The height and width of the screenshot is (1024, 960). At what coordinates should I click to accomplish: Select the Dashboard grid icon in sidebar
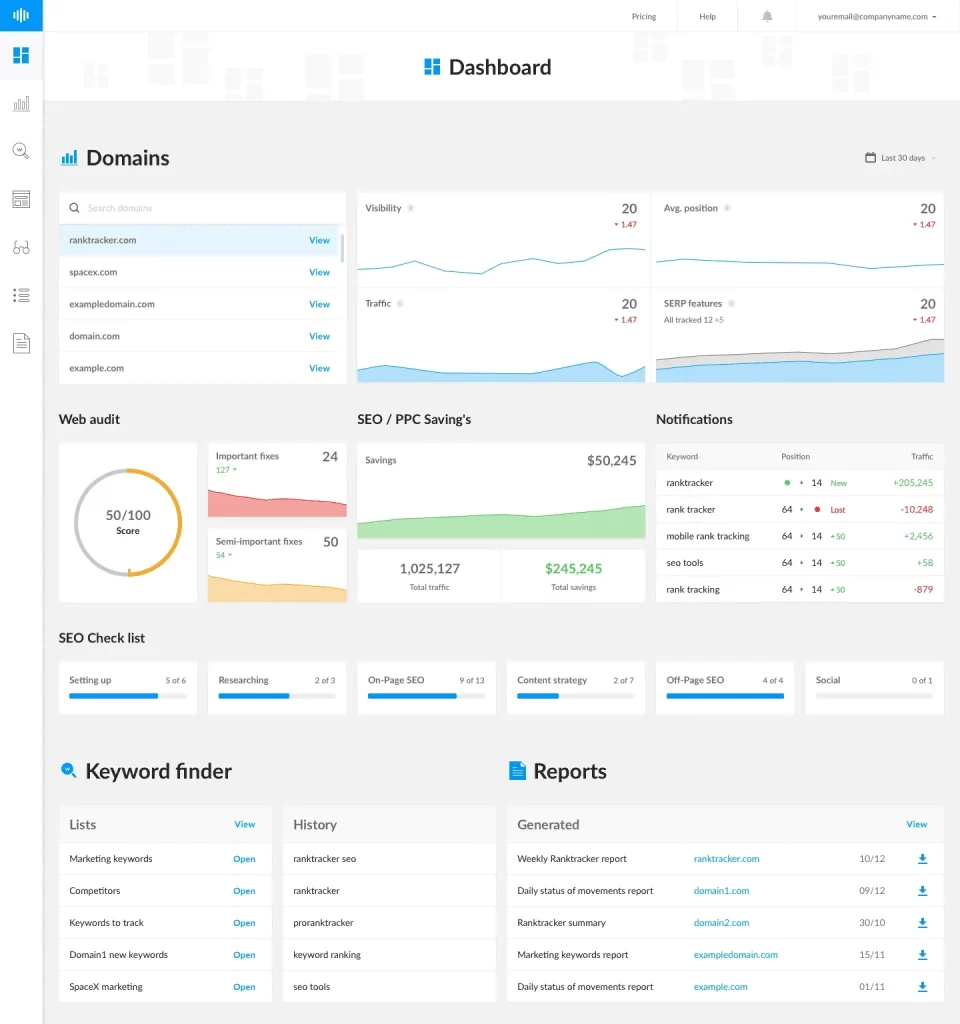[x=21, y=56]
